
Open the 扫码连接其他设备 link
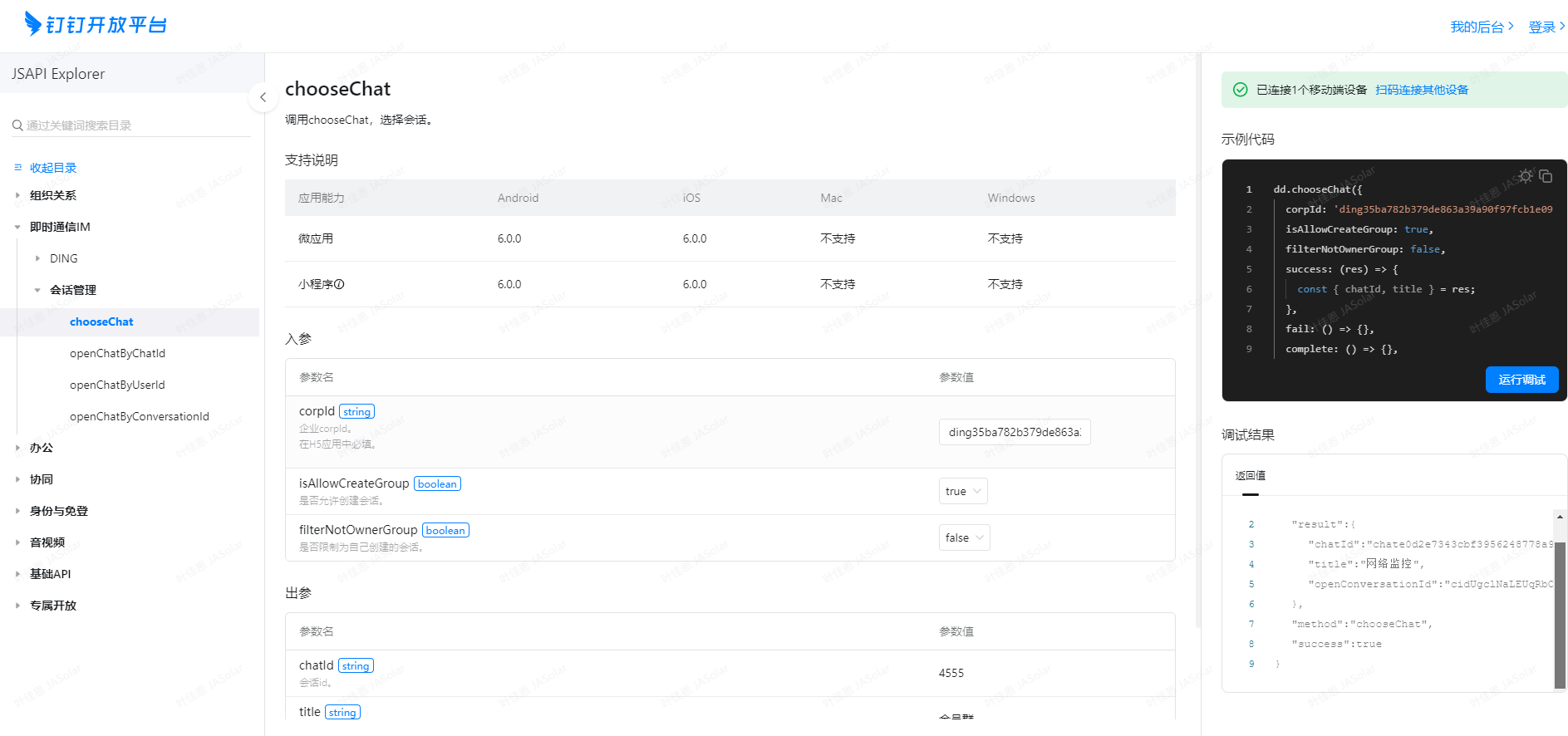tap(1421, 90)
